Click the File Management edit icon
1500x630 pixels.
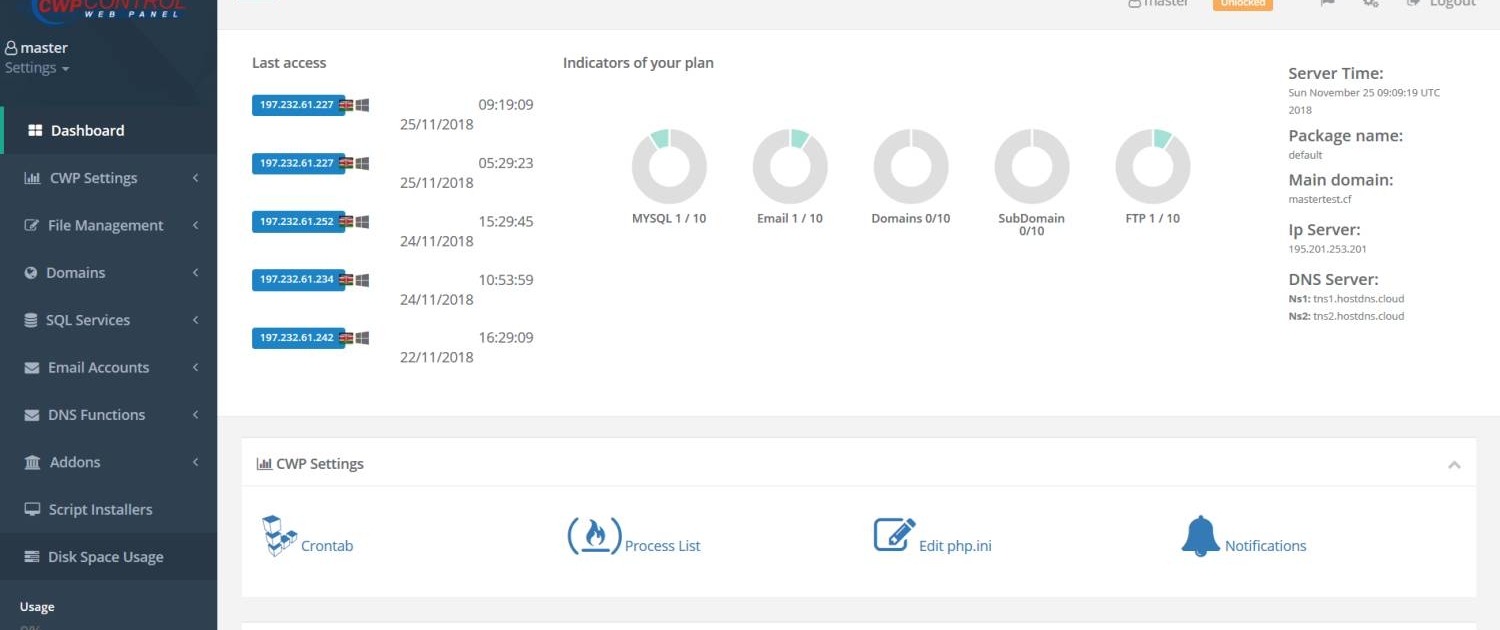32,225
